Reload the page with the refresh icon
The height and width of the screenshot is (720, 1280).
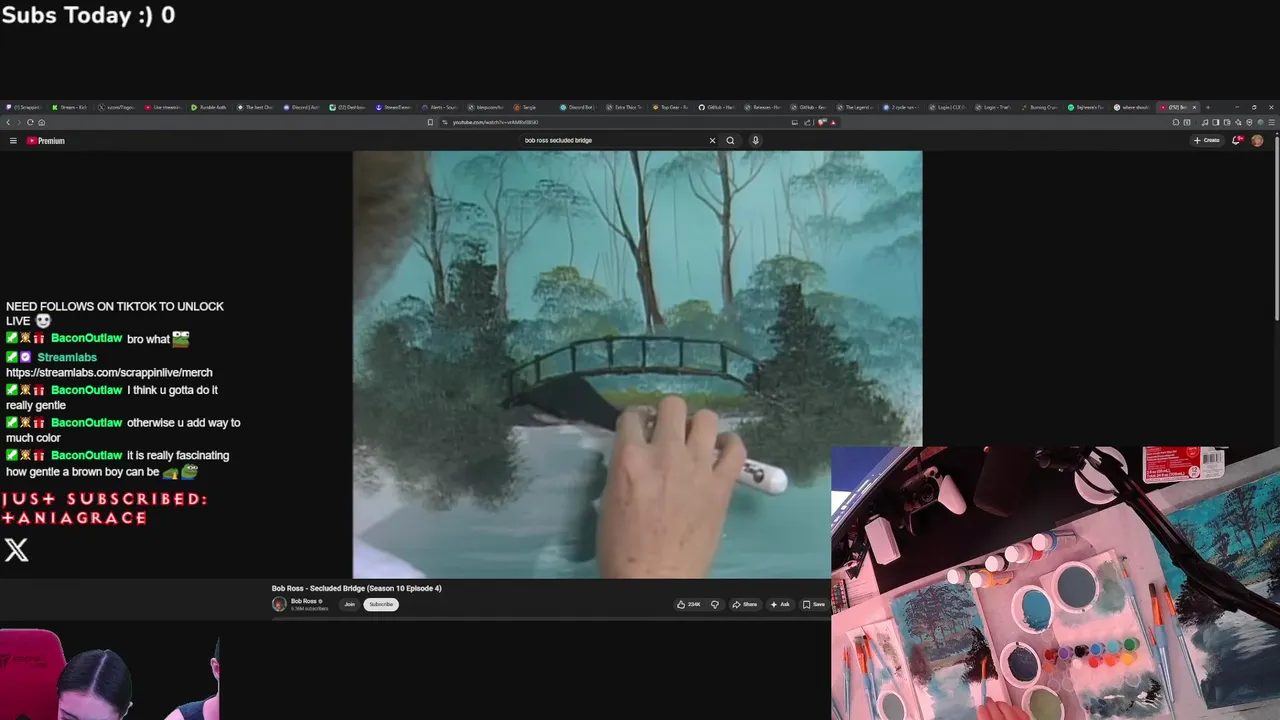pyautogui.click(x=30, y=122)
